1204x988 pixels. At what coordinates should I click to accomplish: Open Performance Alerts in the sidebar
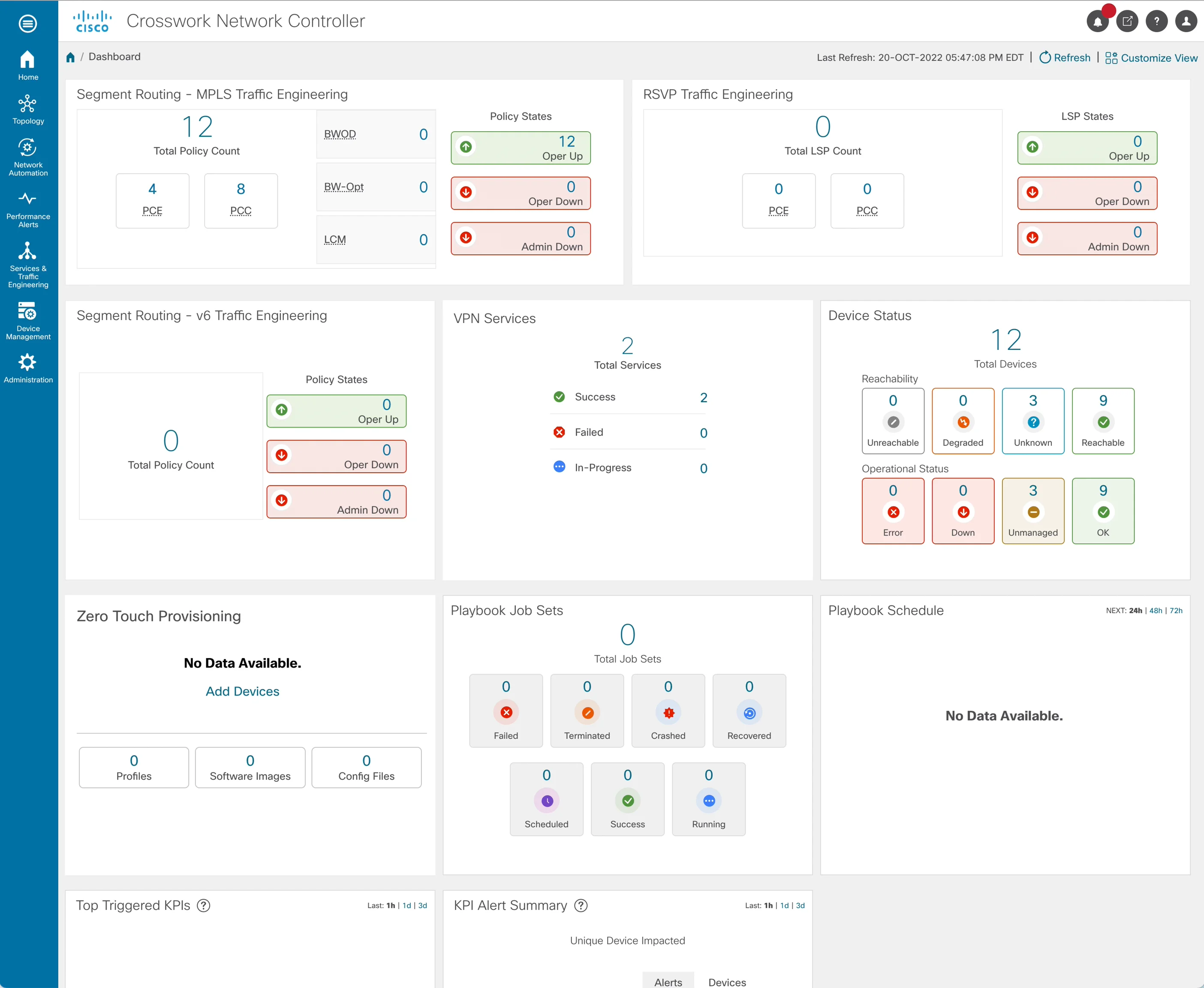28,210
